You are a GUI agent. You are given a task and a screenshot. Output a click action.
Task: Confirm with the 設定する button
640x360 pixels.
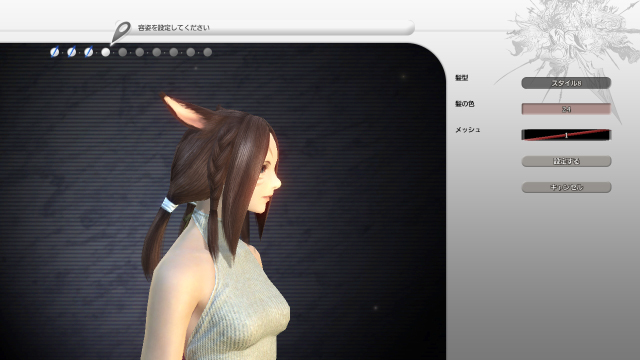566,161
